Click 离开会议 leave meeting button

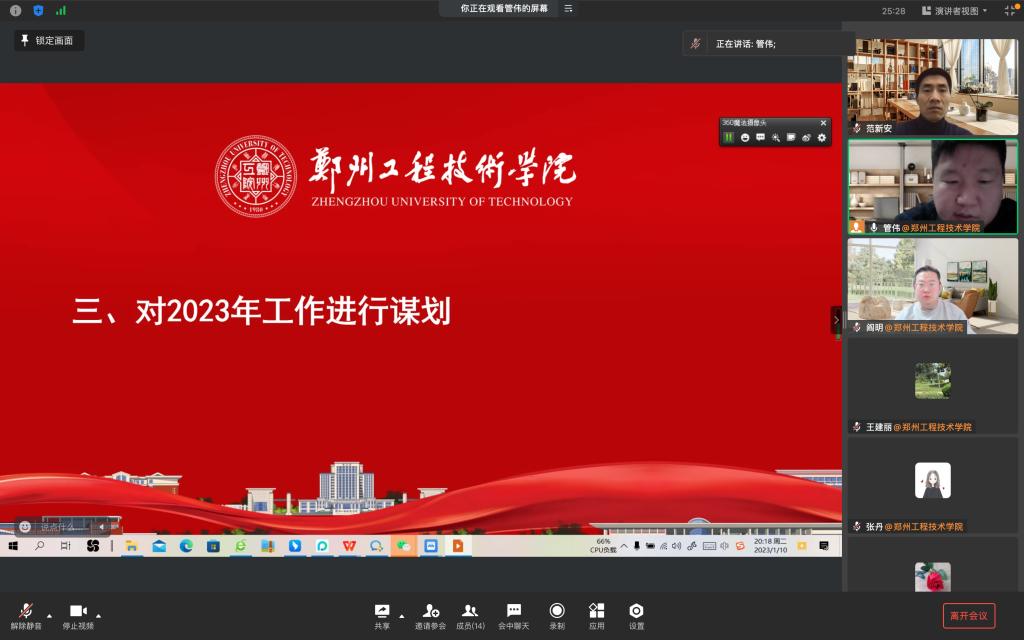(x=968, y=615)
